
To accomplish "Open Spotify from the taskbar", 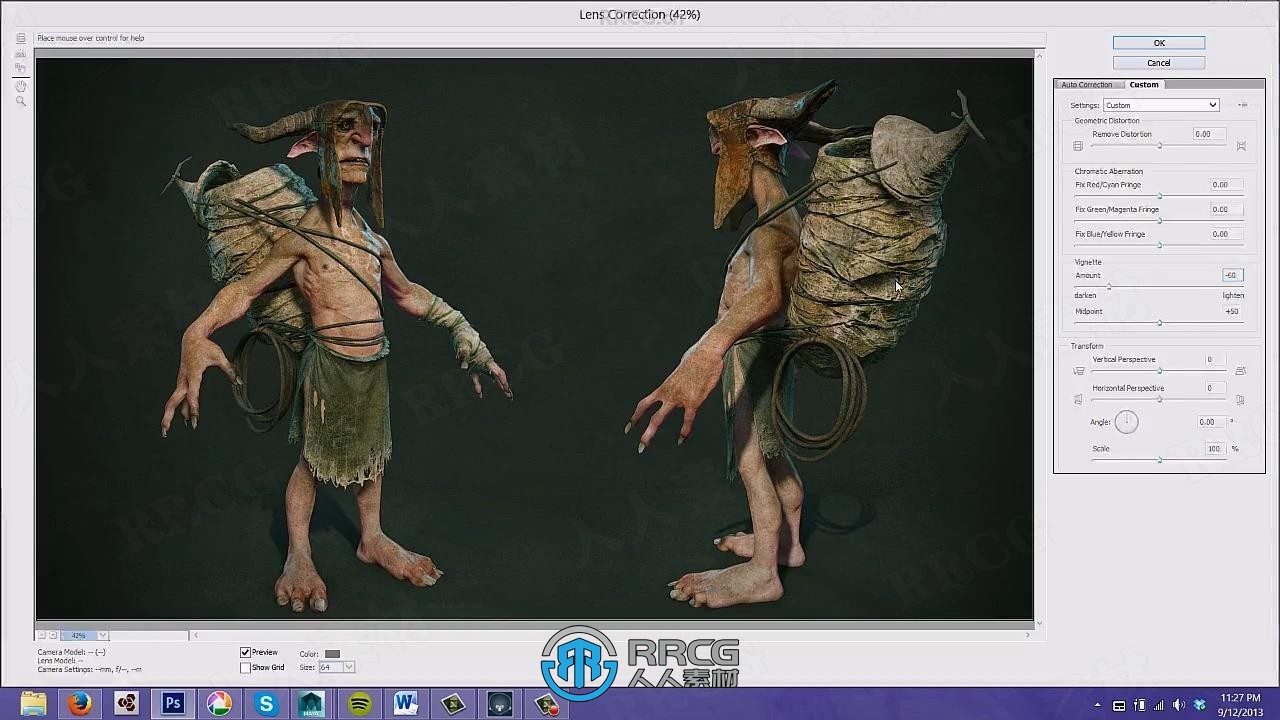I will tap(359, 704).
